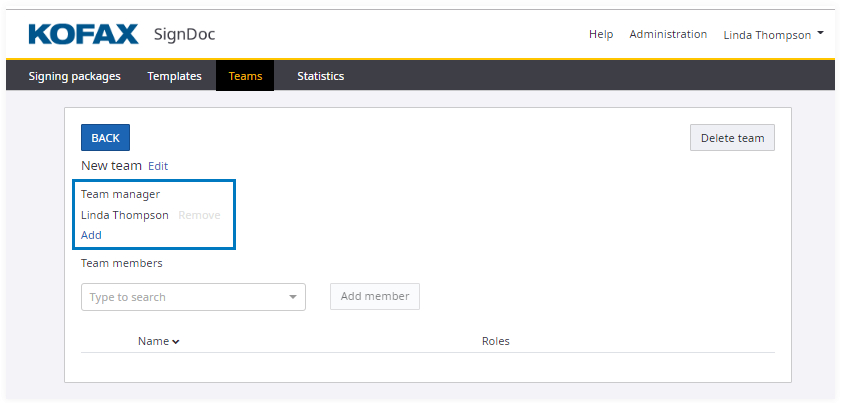Go to Administration
The image size is (841, 405).
click(668, 34)
